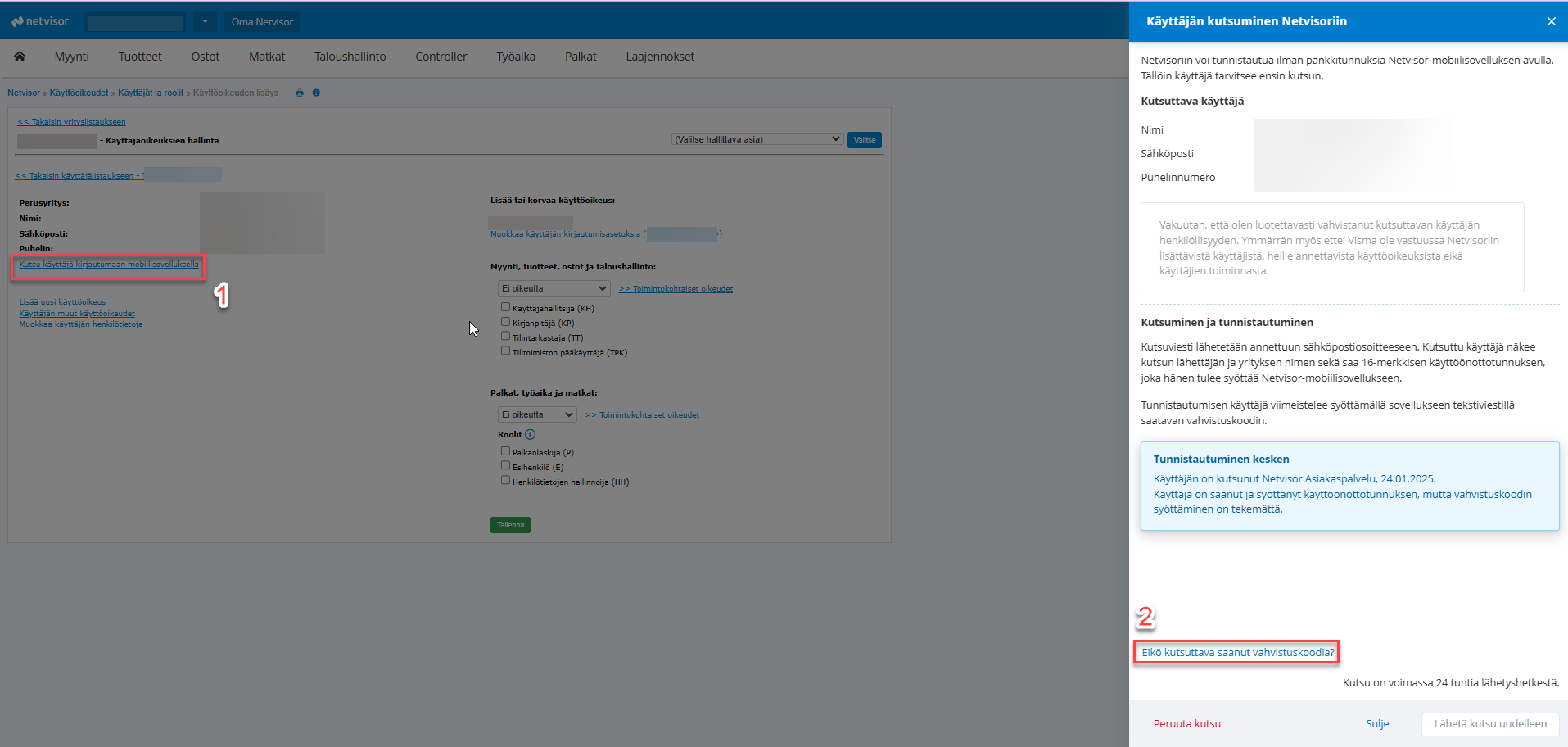Click Toimintokohtaiset oikeudet link under Myynti section
Viewport: 1568px width, 747px height.
click(676, 289)
